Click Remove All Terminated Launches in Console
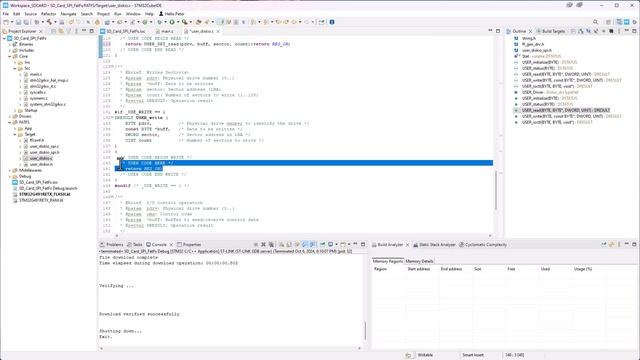640x360 pixels. pyautogui.click(x=271, y=244)
